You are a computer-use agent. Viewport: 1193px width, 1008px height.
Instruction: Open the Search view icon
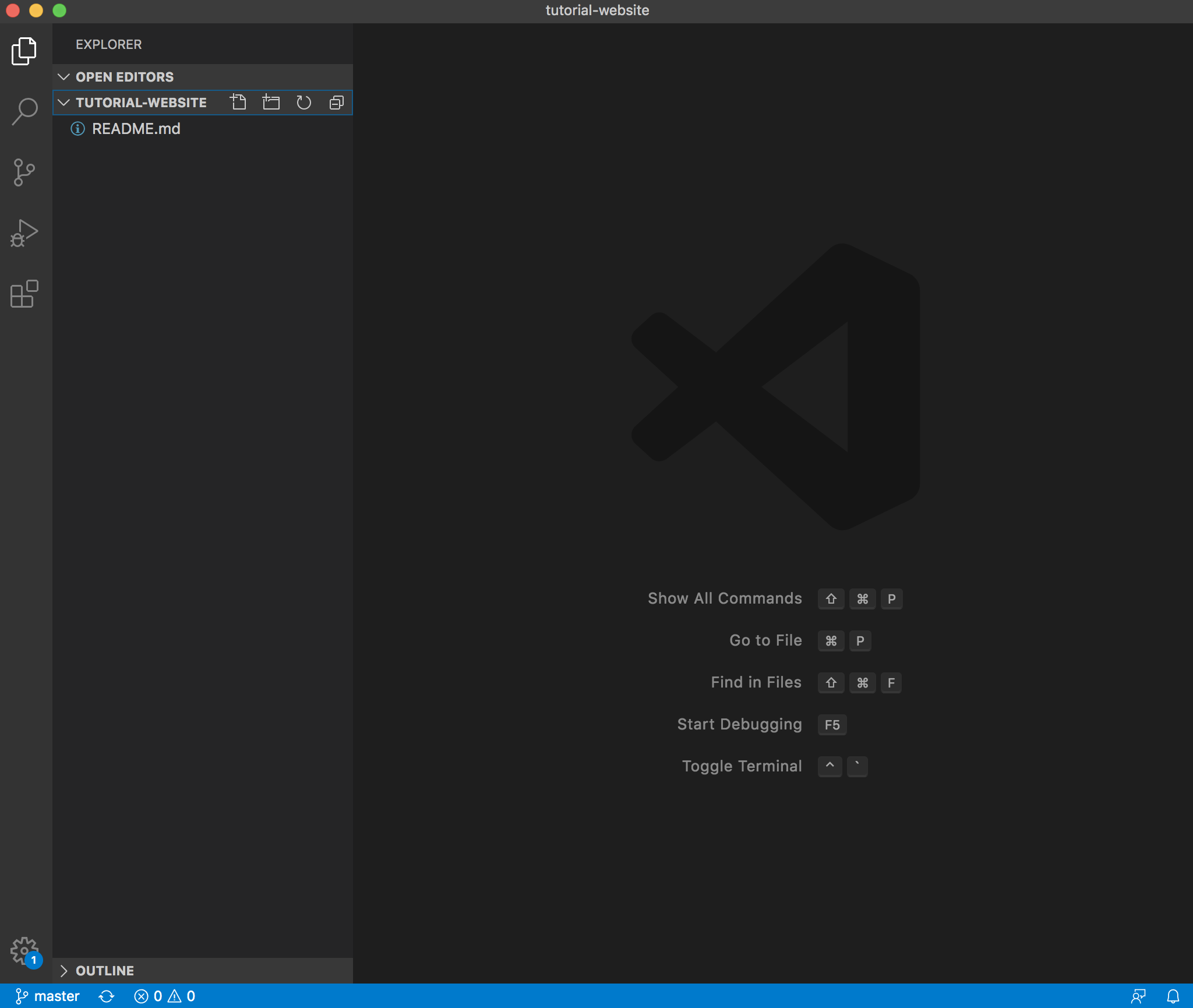pos(24,111)
